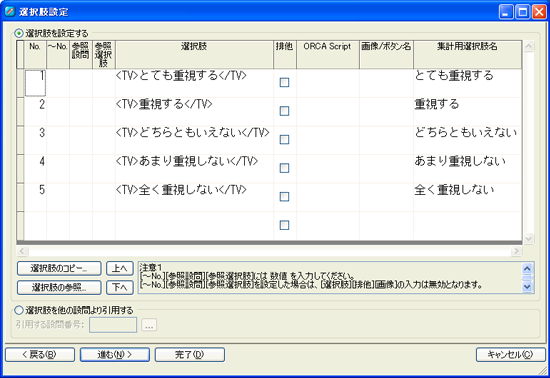Cancel the dialog with キャンセル(C)
Screen dimensions: 550x378
coord(511,355)
